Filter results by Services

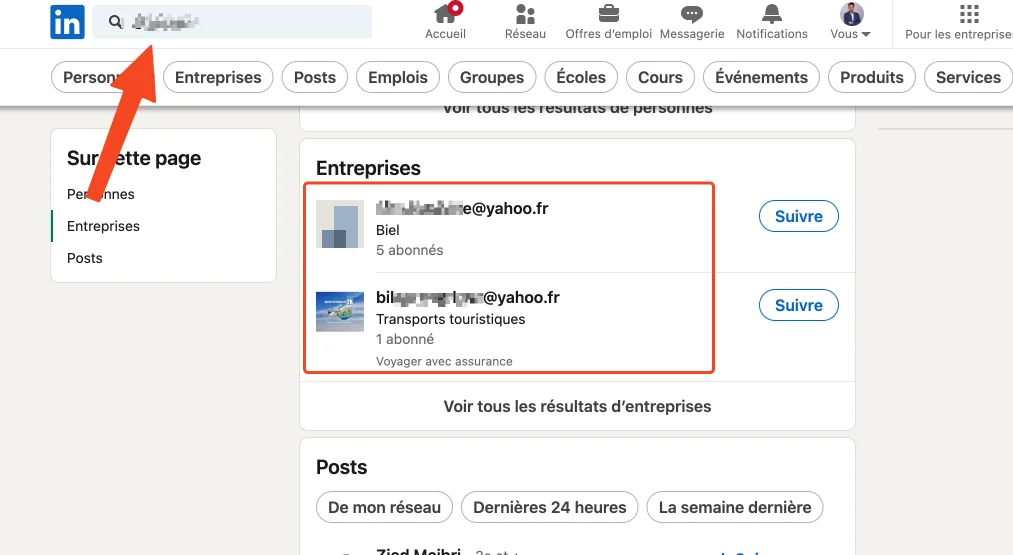tap(968, 78)
